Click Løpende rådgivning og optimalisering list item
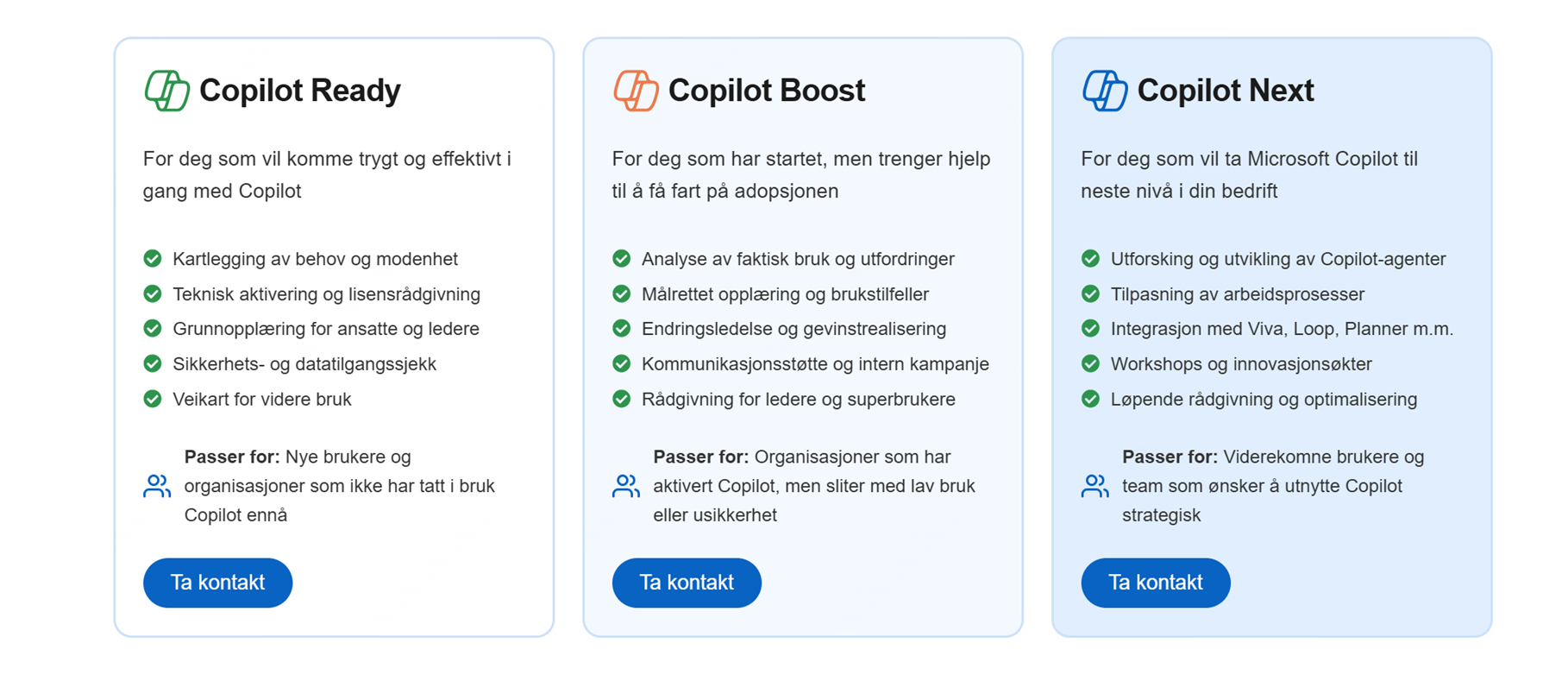This screenshot has height=681, width=1568. coord(1264,400)
